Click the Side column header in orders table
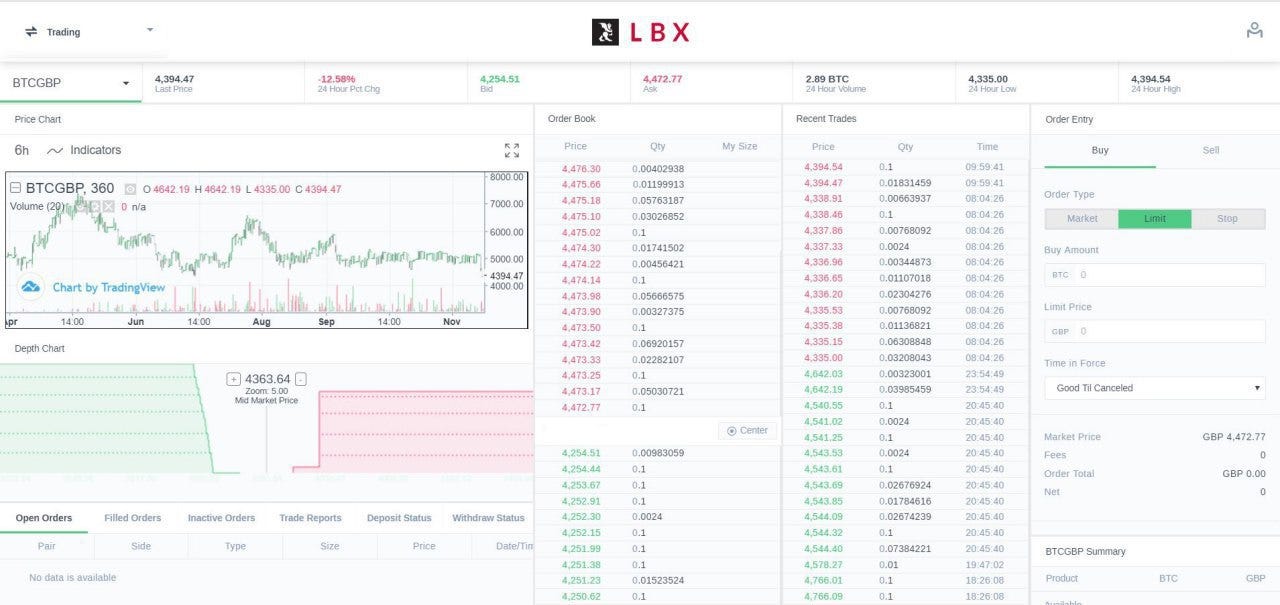Viewport: 1280px width, 605px height. pyautogui.click(x=141, y=546)
